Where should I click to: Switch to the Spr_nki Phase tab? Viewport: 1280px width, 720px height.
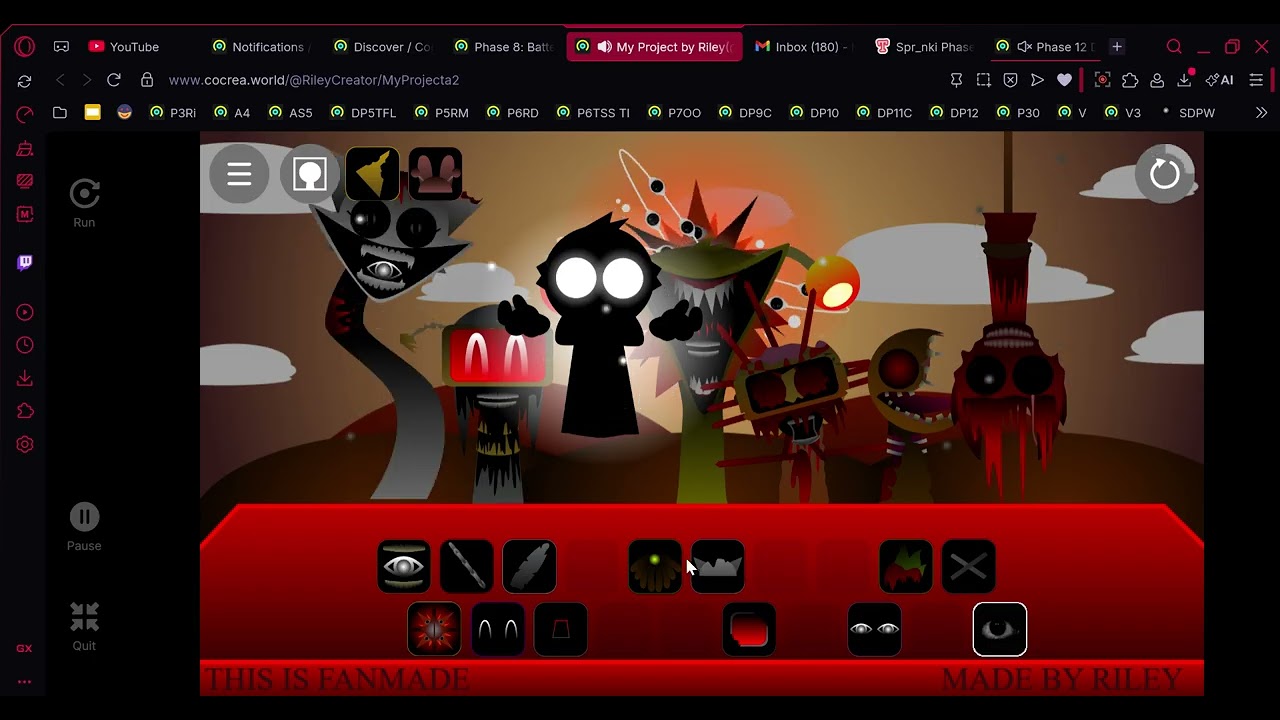point(925,47)
